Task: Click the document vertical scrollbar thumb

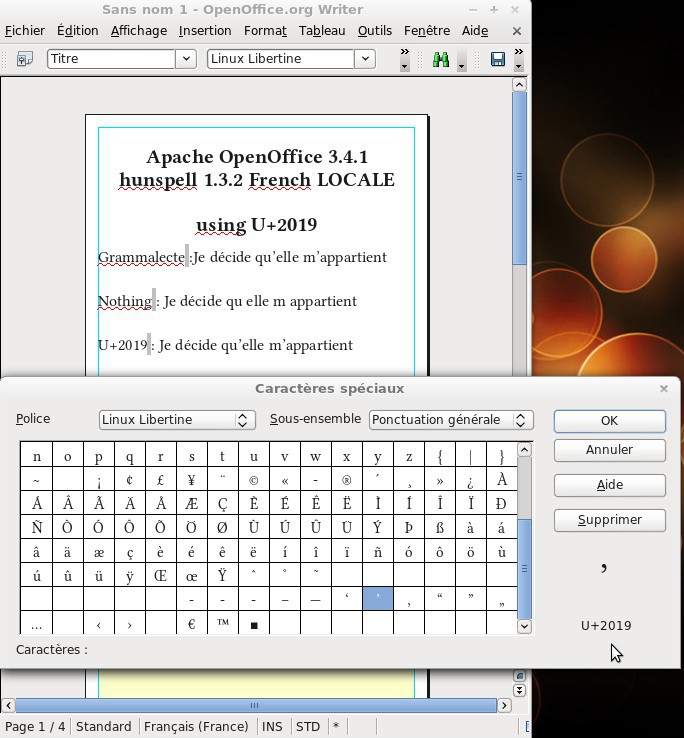Action: (519, 177)
